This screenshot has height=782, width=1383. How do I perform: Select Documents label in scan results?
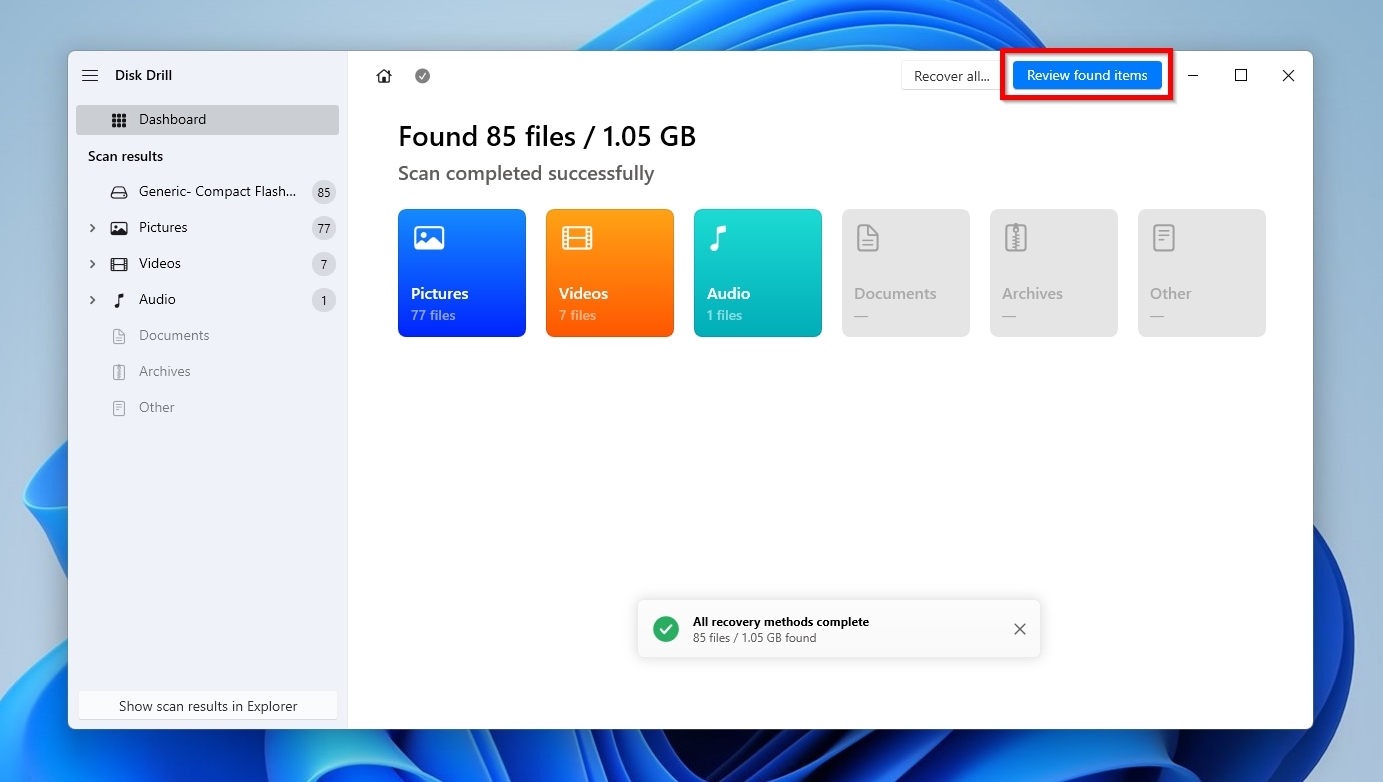(174, 336)
